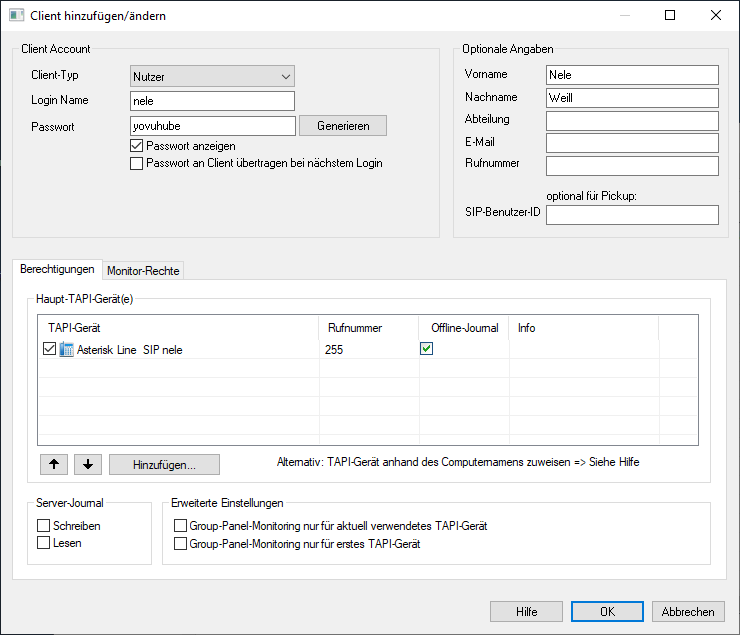
Task: Enable Group-Panel-Monitoring nur für erstes TAPI-Gerät
Action: pos(180,544)
